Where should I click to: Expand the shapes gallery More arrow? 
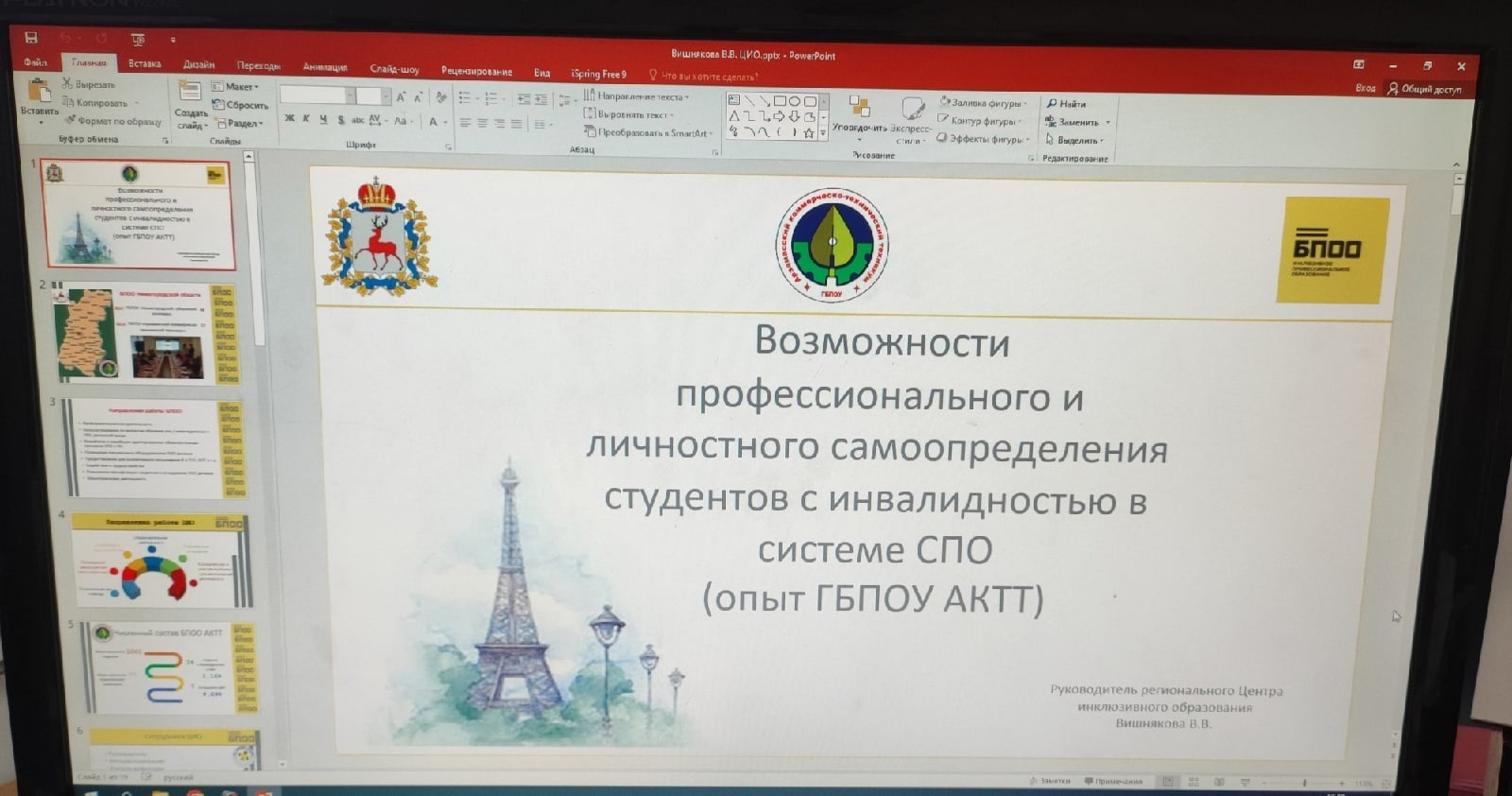823,133
